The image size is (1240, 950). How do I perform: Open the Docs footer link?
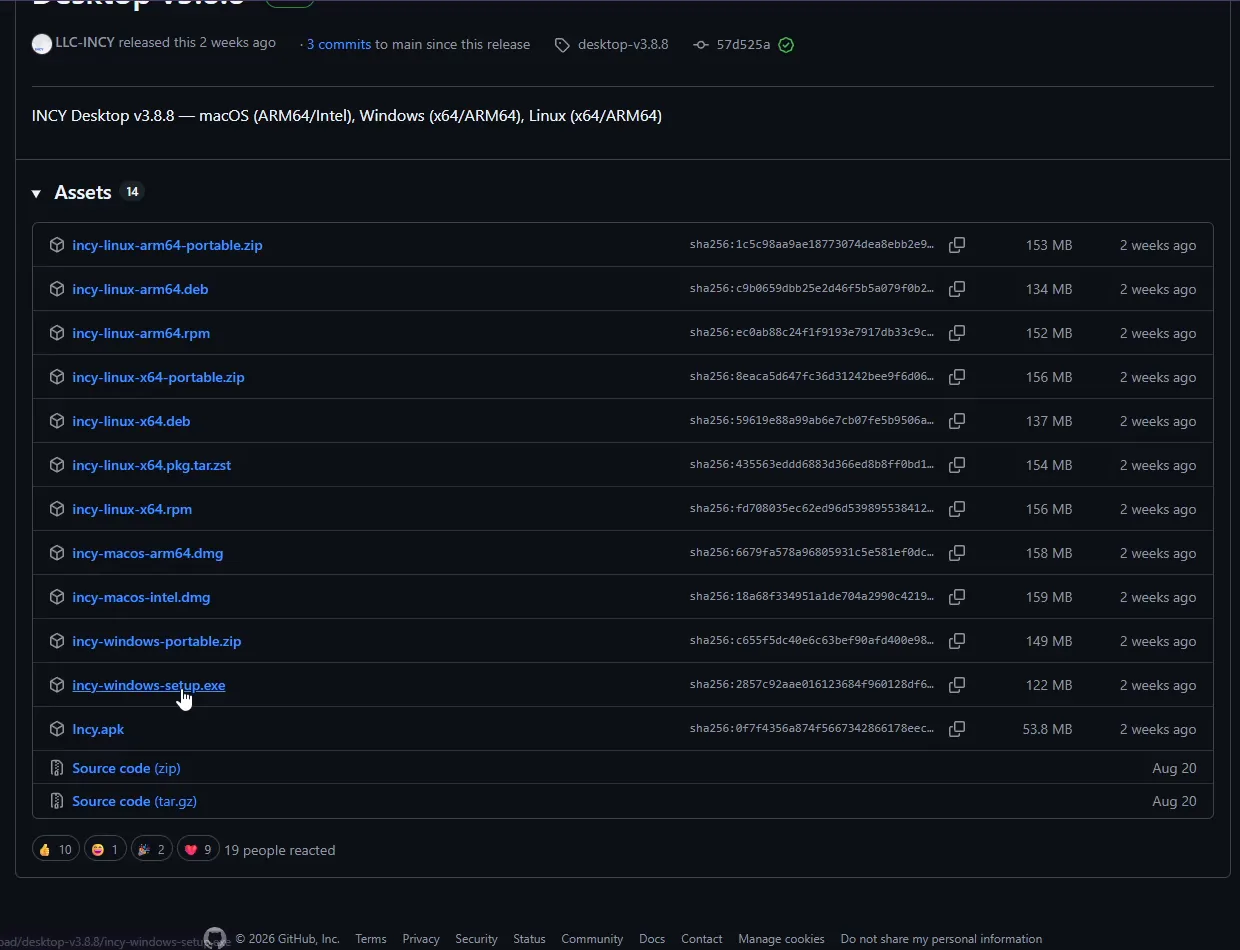652,939
